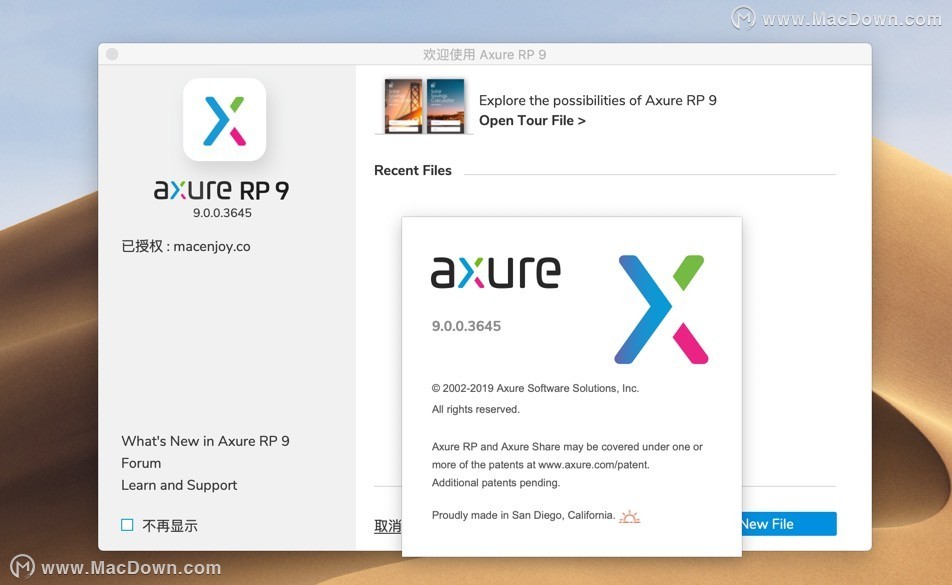The image size is (952, 585).
Task: Enable the 不再显示 checkbox
Action: click(x=127, y=525)
